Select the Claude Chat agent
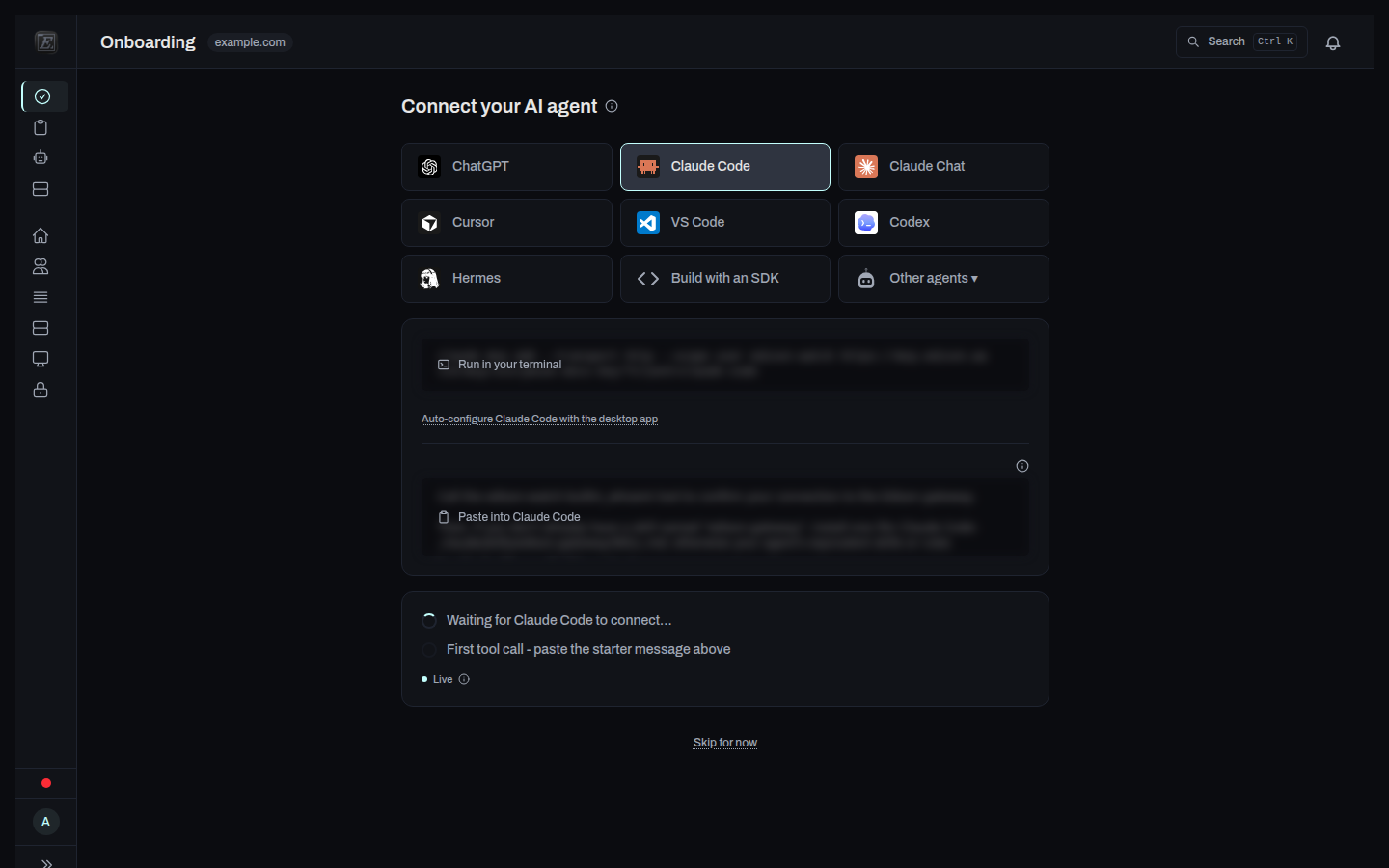 click(943, 167)
